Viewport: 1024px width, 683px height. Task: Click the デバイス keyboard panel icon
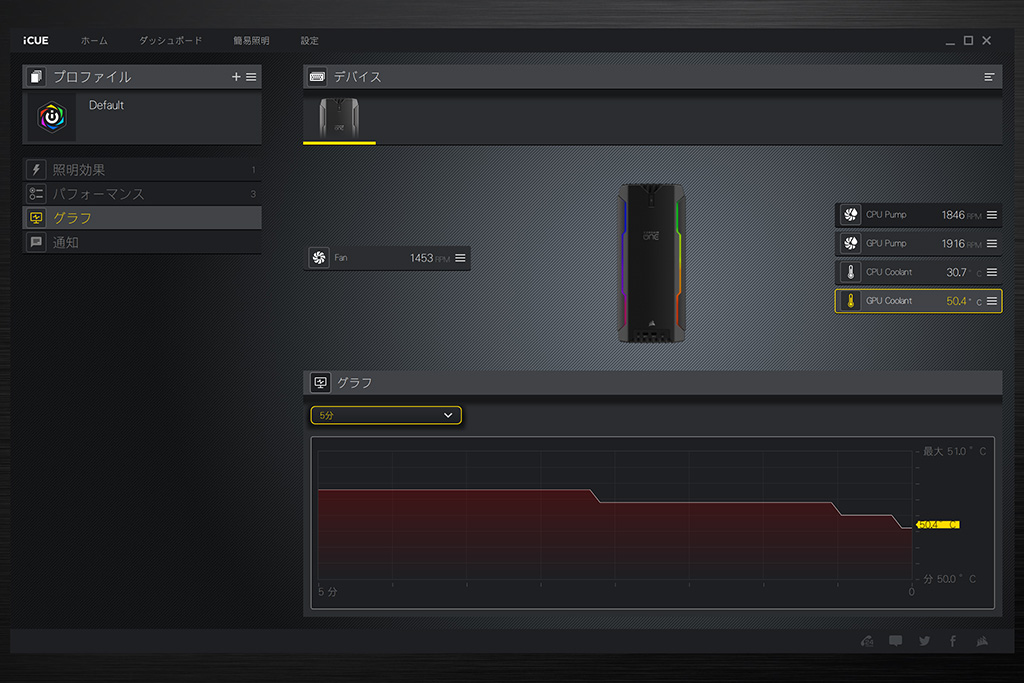tap(317, 77)
